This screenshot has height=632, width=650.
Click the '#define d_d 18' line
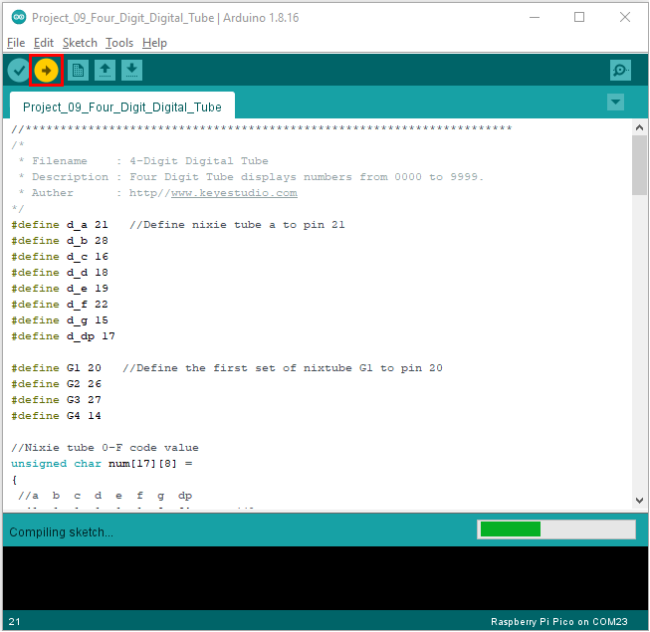point(60,273)
